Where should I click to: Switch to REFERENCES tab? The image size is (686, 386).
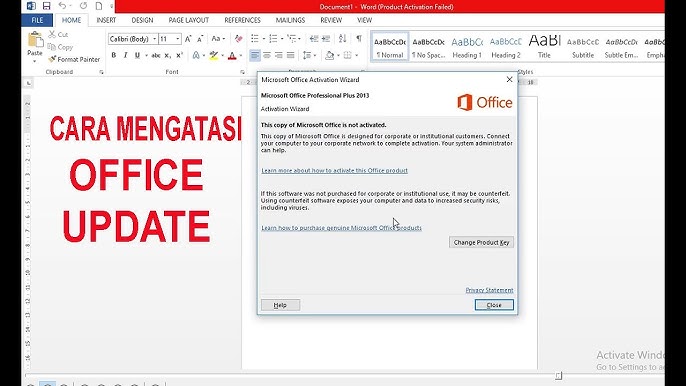click(242, 20)
